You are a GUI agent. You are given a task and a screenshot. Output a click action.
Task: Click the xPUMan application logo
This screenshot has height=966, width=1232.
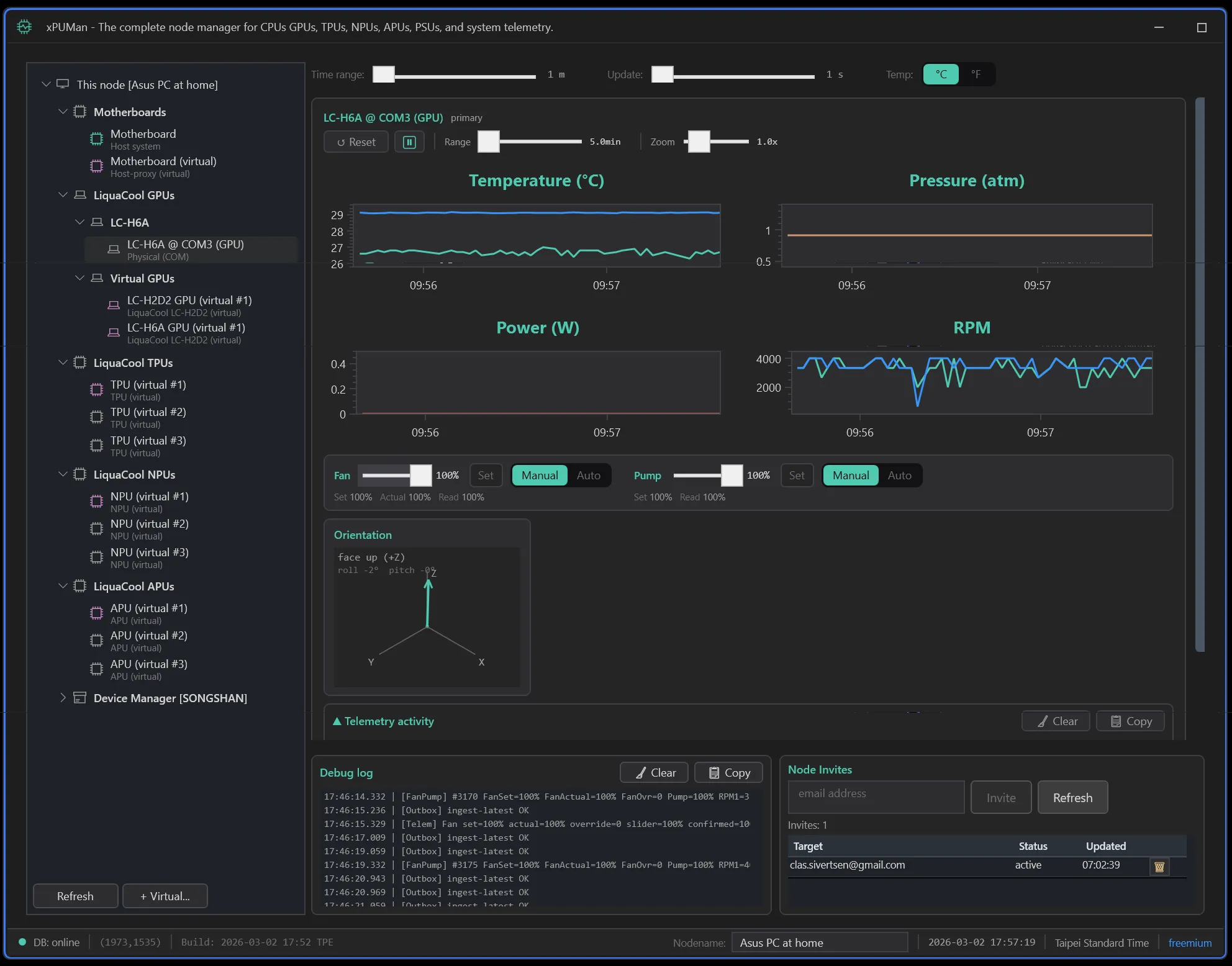tap(24, 27)
